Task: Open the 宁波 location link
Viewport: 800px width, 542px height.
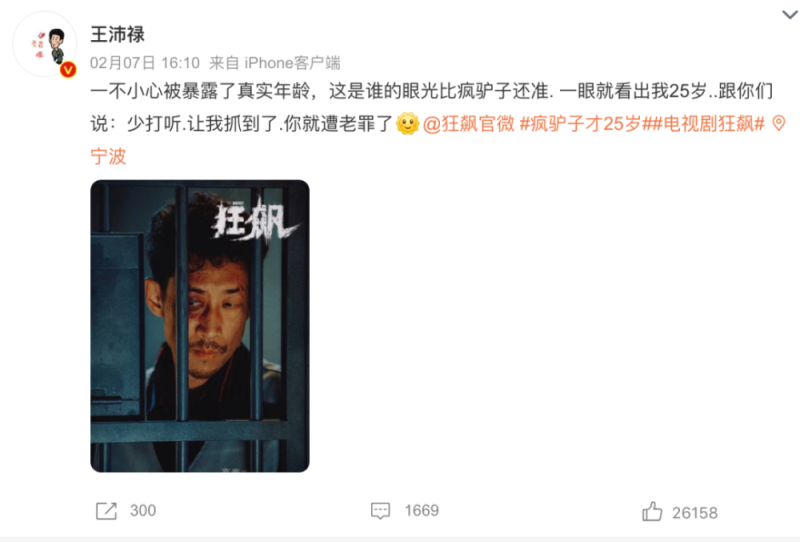Action: 108,156
